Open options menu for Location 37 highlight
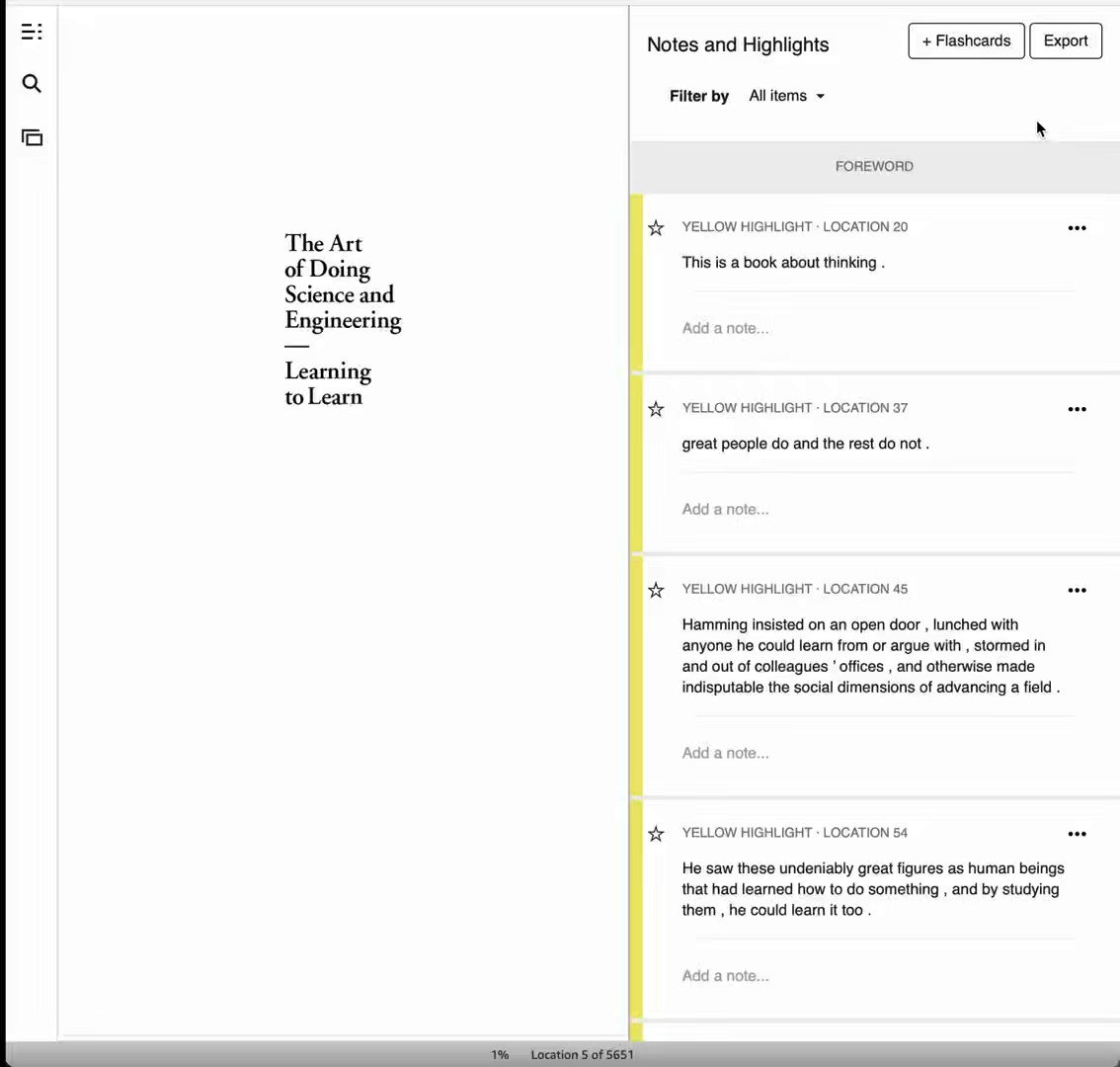The image size is (1120, 1067). coord(1077,408)
